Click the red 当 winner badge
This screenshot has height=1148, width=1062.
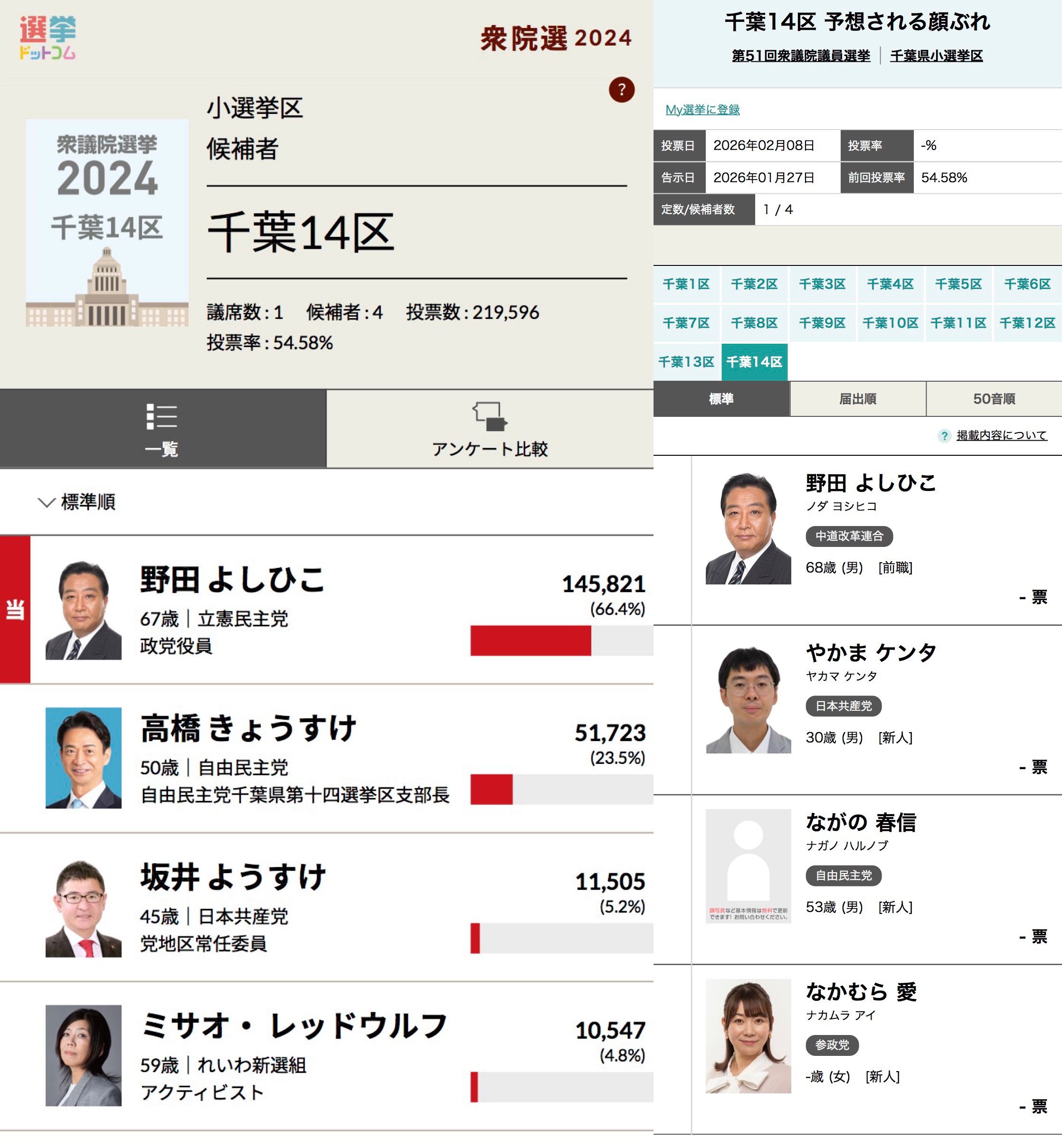[x=15, y=609]
